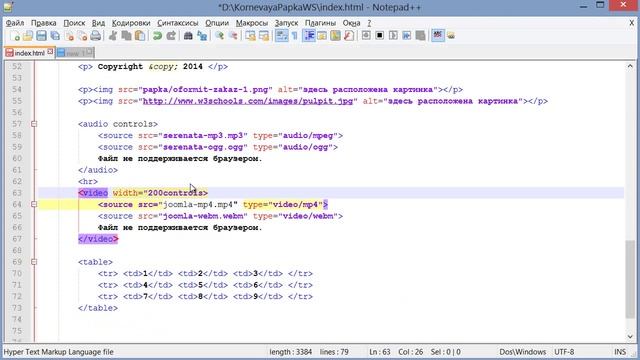This screenshot has width=640, height=360.
Task: Toggle Show all characters pilcrow button
Action: [295, 36]
